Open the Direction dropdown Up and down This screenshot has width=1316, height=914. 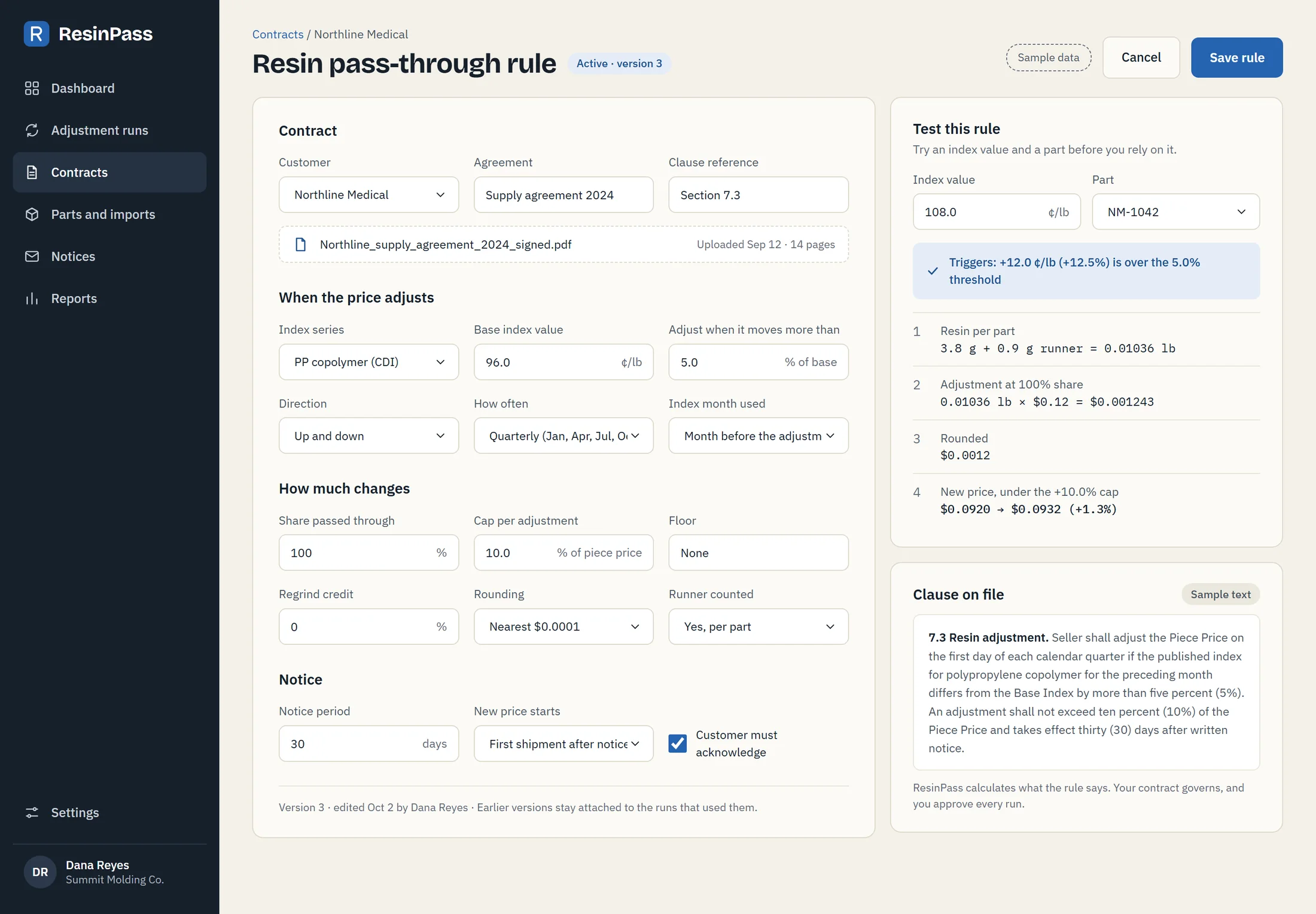[x=368, y=436]
